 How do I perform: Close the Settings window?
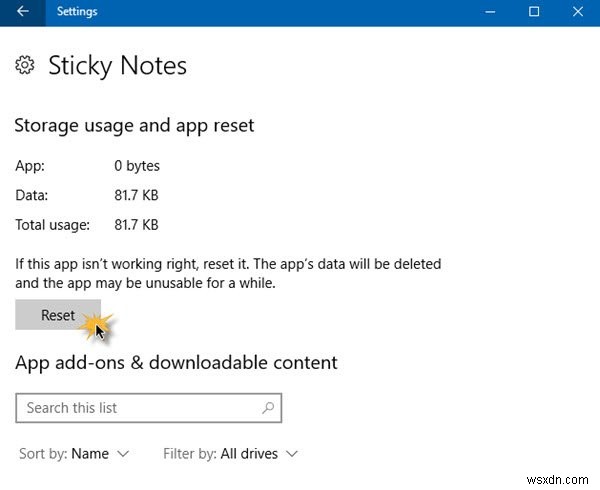coord(578,12)
